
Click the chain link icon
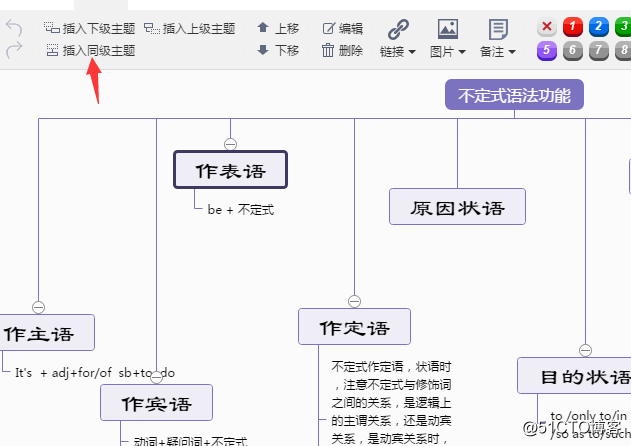(x=398, y=29)
